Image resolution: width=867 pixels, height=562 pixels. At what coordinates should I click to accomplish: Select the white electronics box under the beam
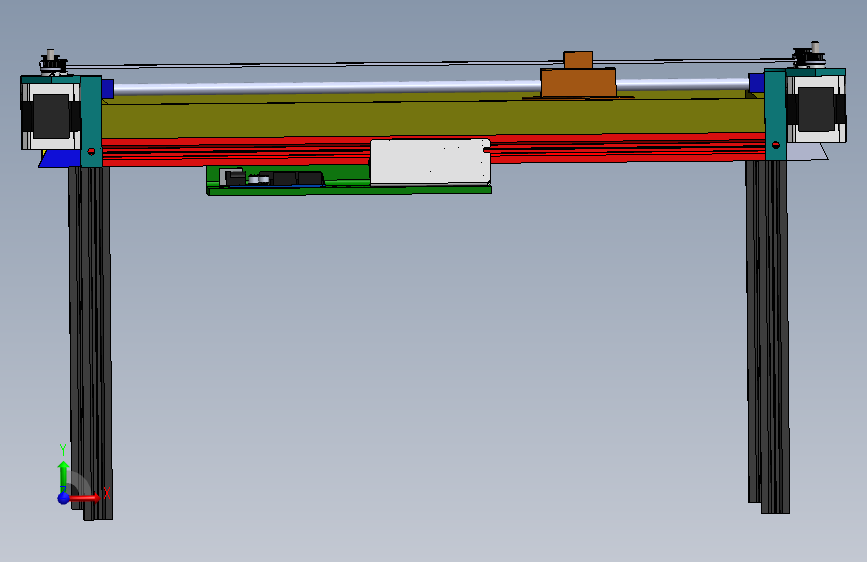pos(430,162)
